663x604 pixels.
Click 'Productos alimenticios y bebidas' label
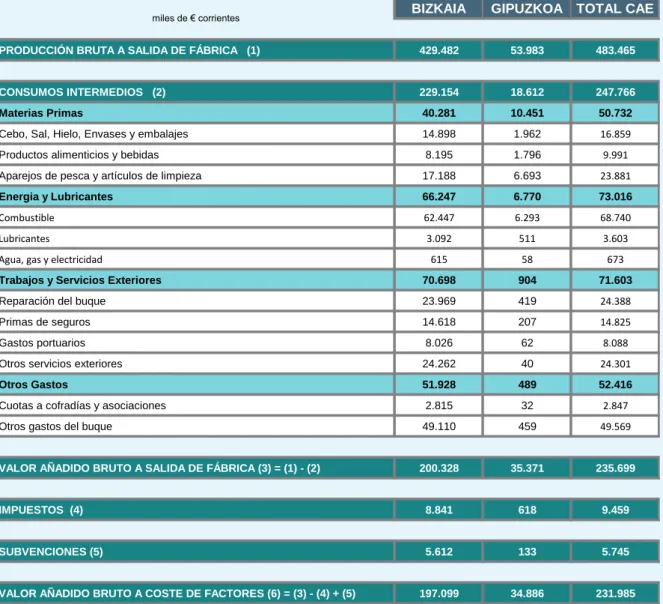pyautogui.click(x=79, y=155)
